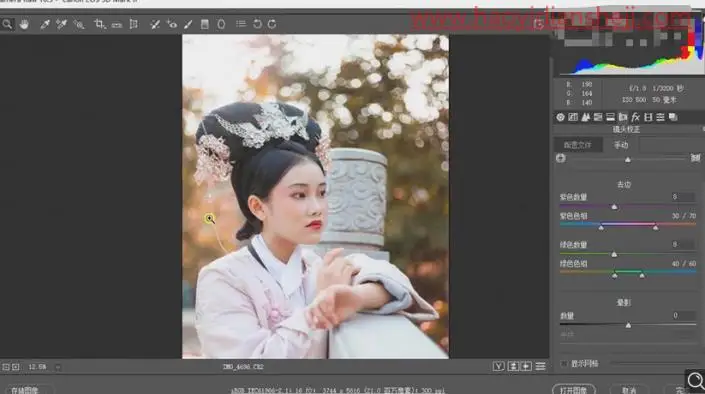
Task: Click the zoom-out minus button
Action: [x=6, y=367]
